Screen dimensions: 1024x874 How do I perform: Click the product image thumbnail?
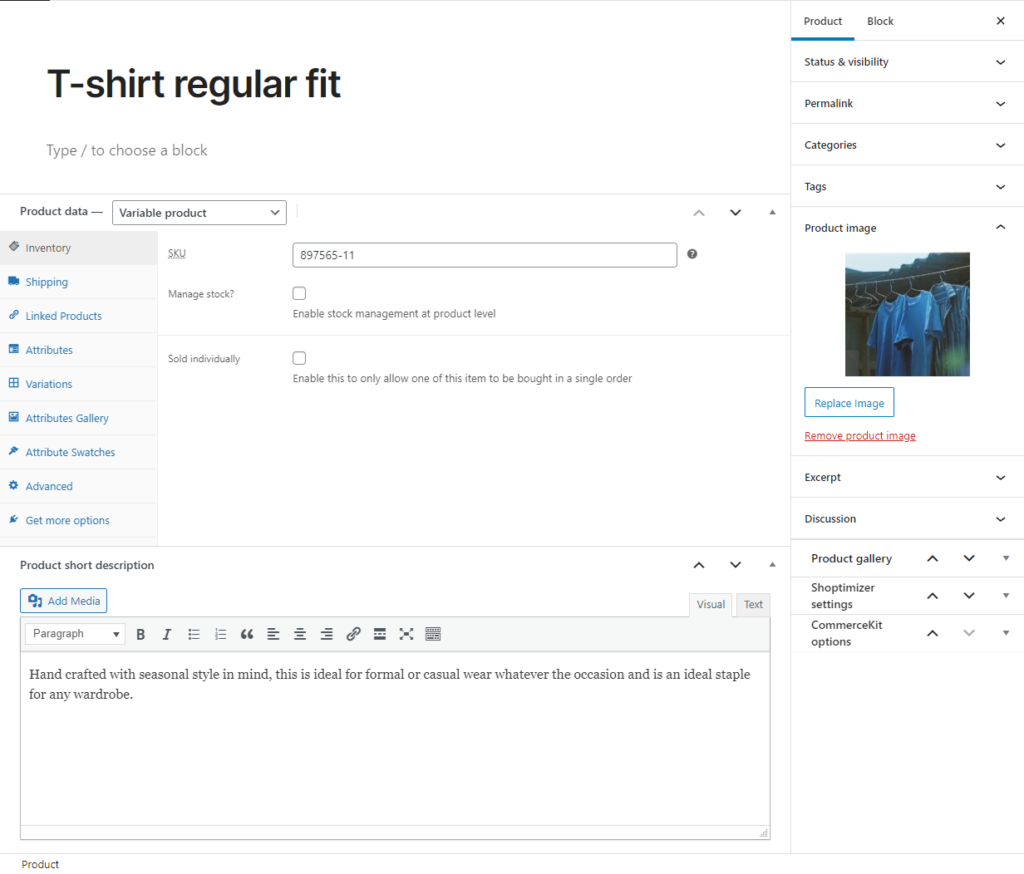click(x=906, y=313)
